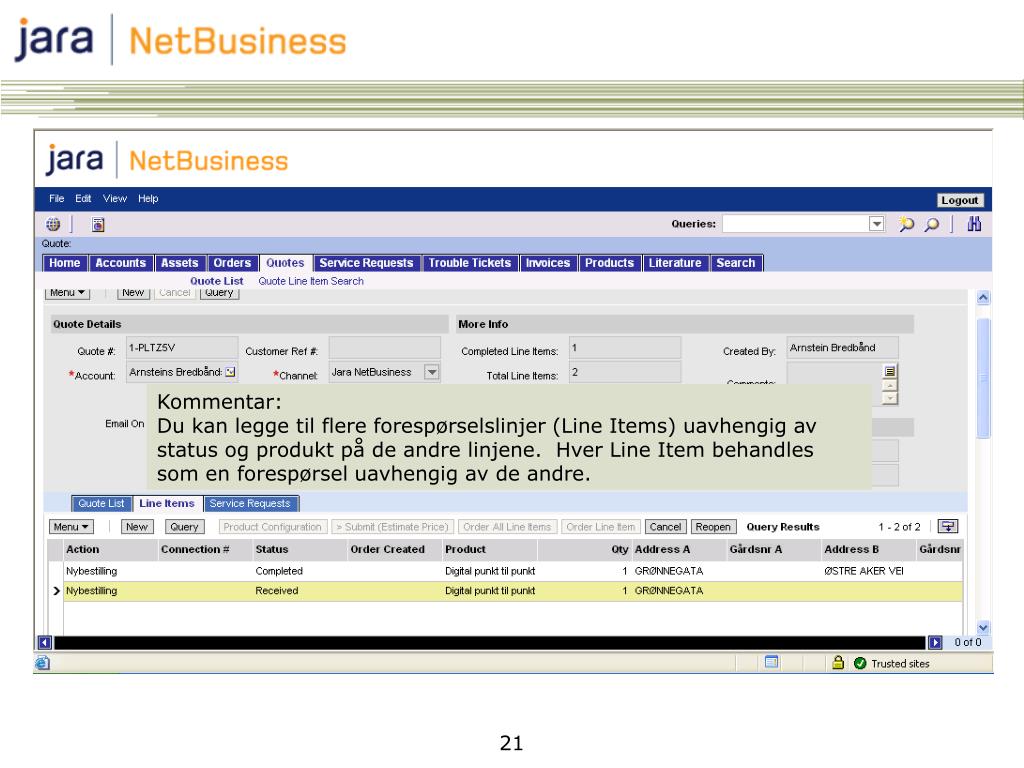Collapse the Quote form with up arrow

click(984, 298)
